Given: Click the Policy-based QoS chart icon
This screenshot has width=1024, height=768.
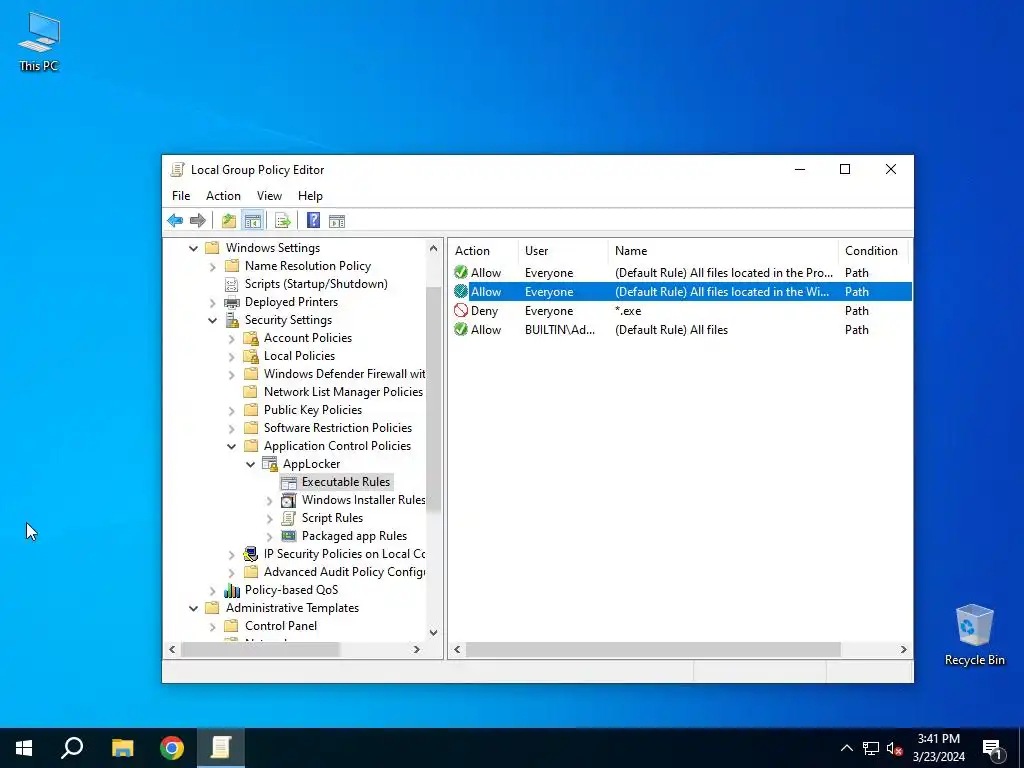Looking at the screenshot, I should point(232,590).
